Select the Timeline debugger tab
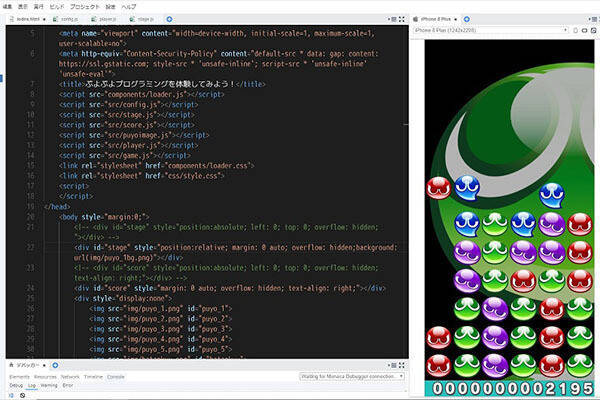Image resolution: width=600 pixels, height=400 pixels. [x=93, y=376]
